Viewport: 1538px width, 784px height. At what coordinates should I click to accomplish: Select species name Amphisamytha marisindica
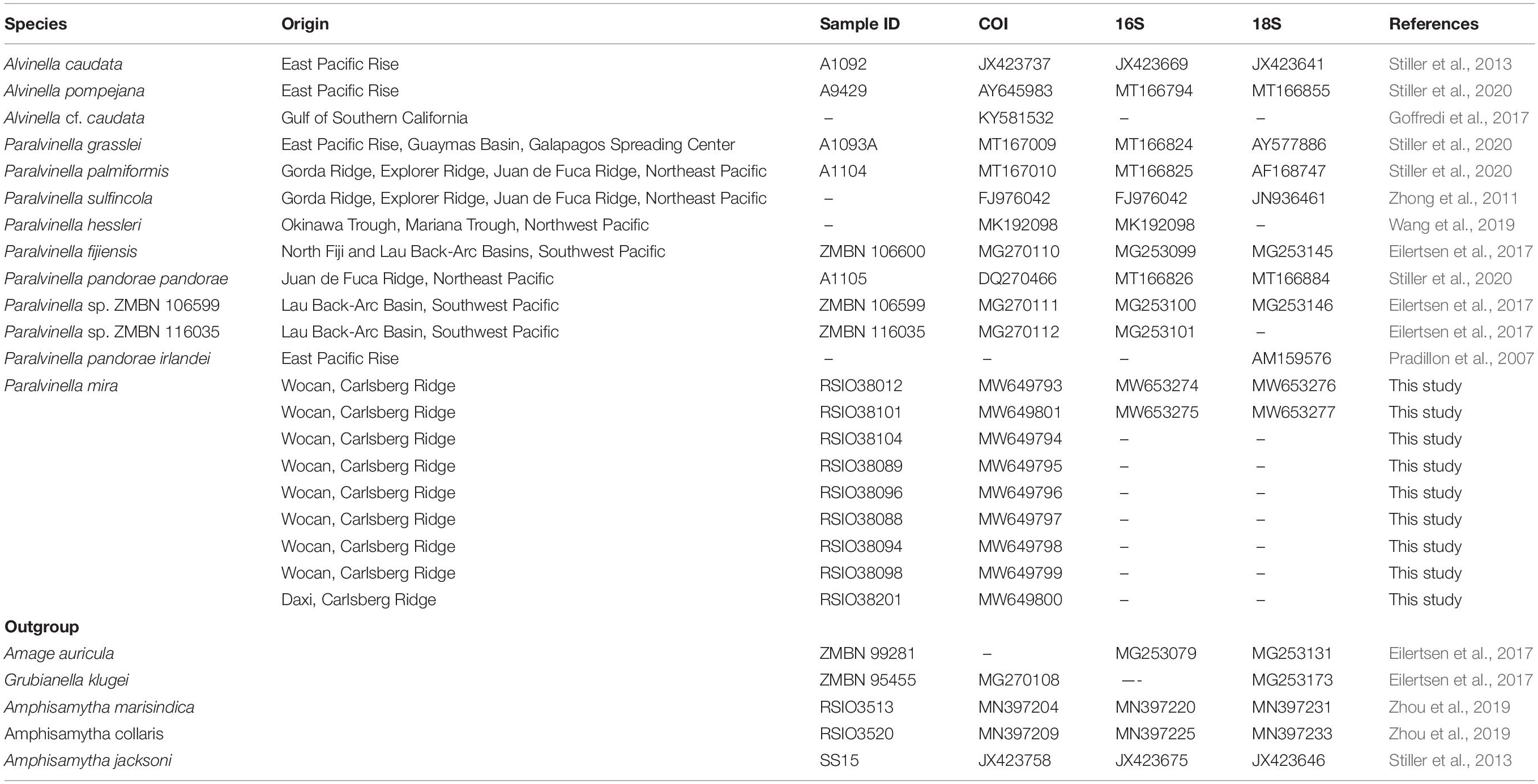pos(99,707)
